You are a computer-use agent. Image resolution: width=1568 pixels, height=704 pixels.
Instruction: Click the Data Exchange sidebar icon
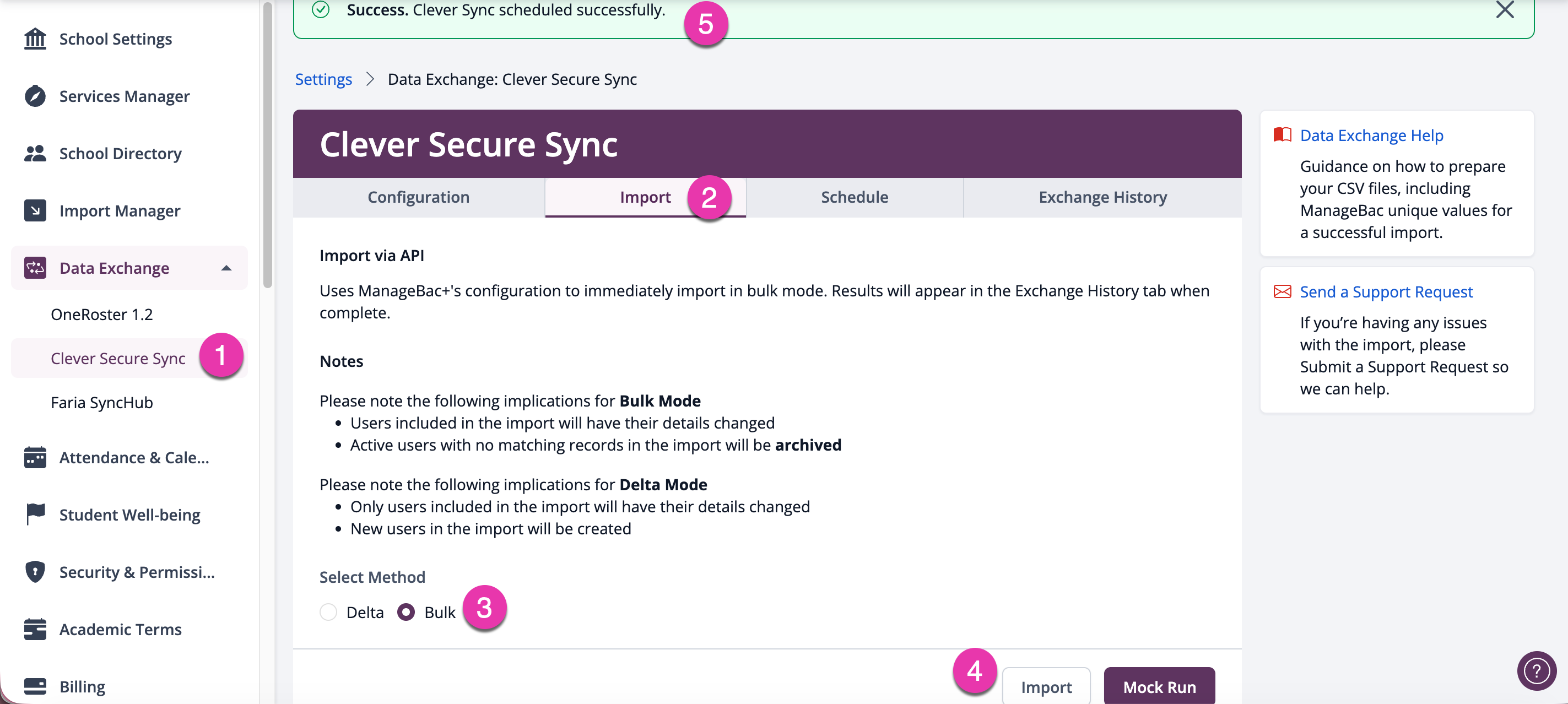(35, 268)
